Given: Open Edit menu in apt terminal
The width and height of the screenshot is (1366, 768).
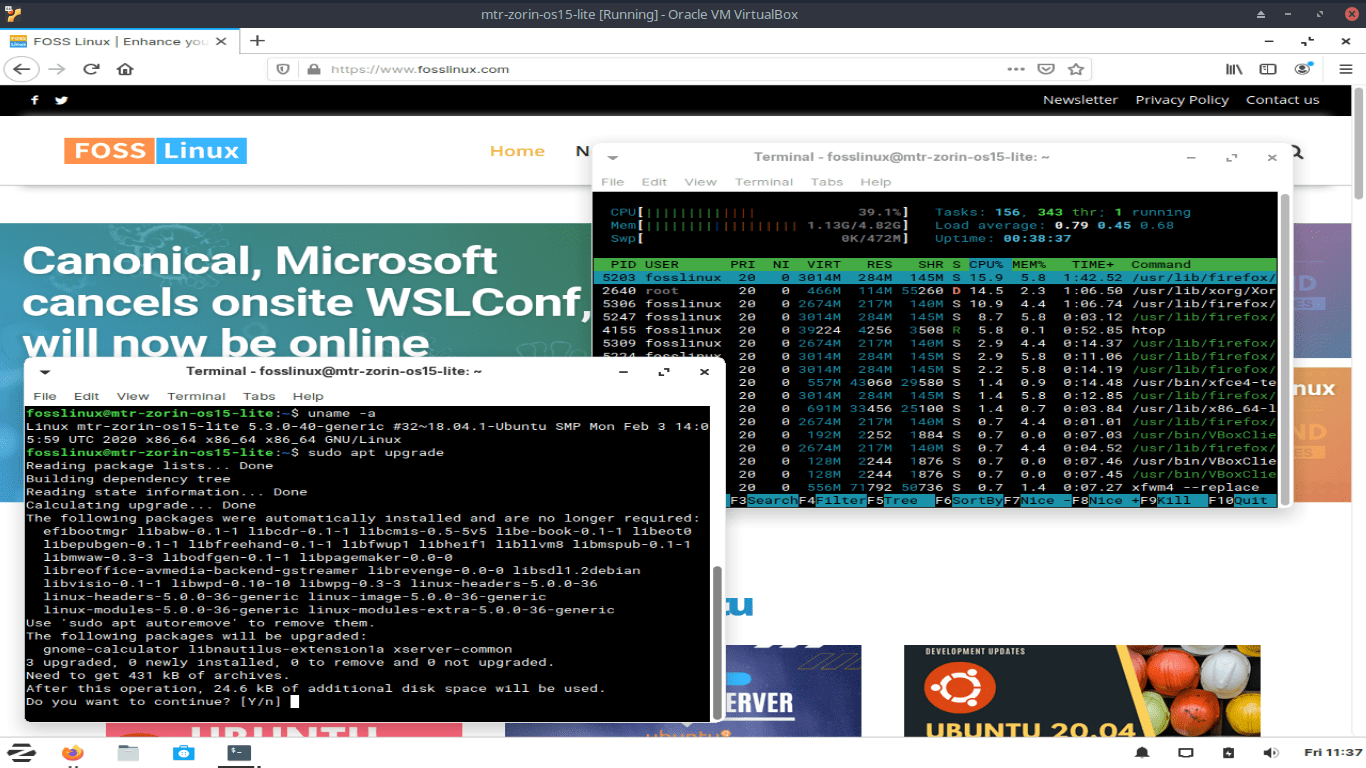Looking at the screenshot, I should tap(86, 396).
